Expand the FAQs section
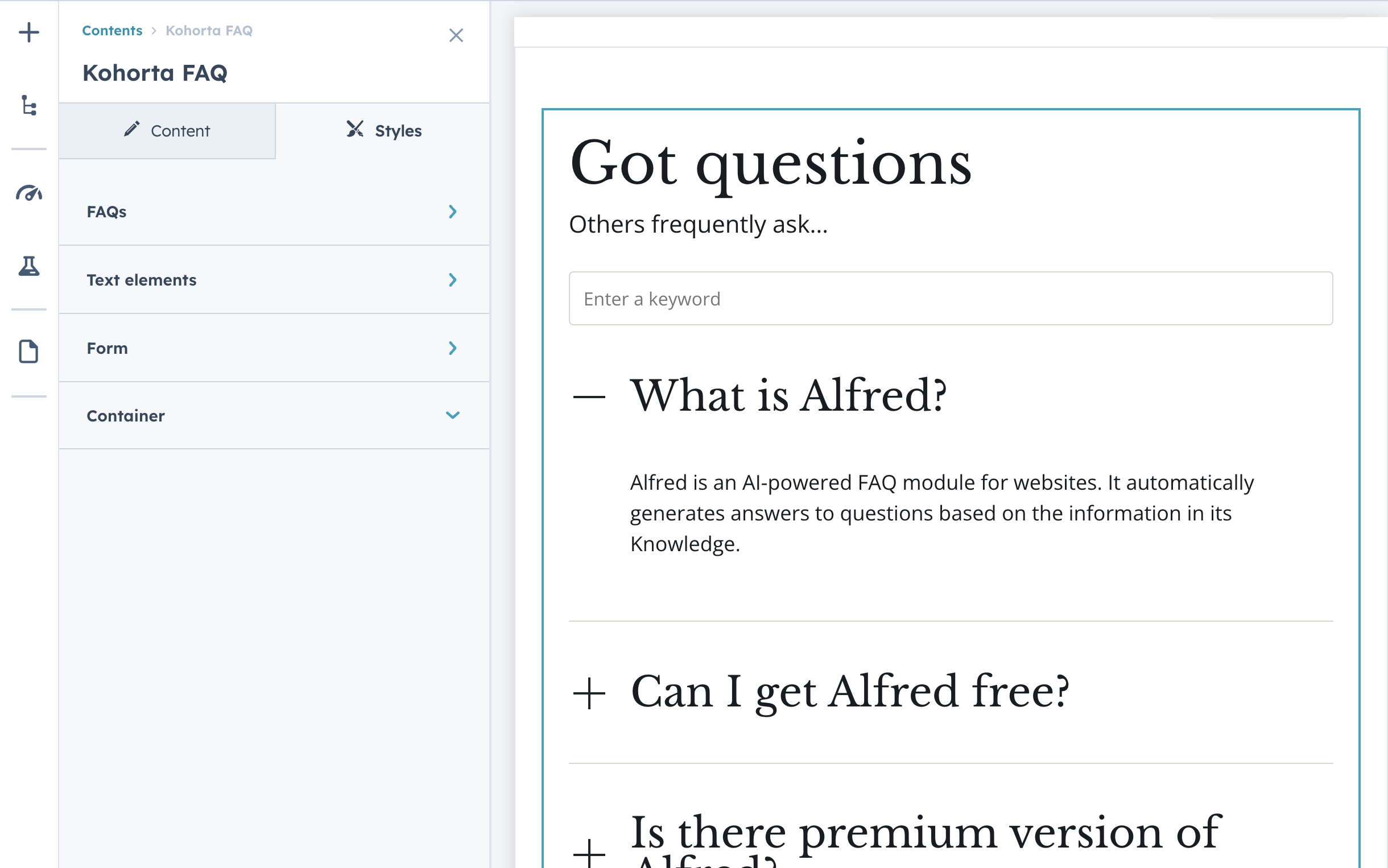This screenshot has width=1388, height=868. click(274, 212)
